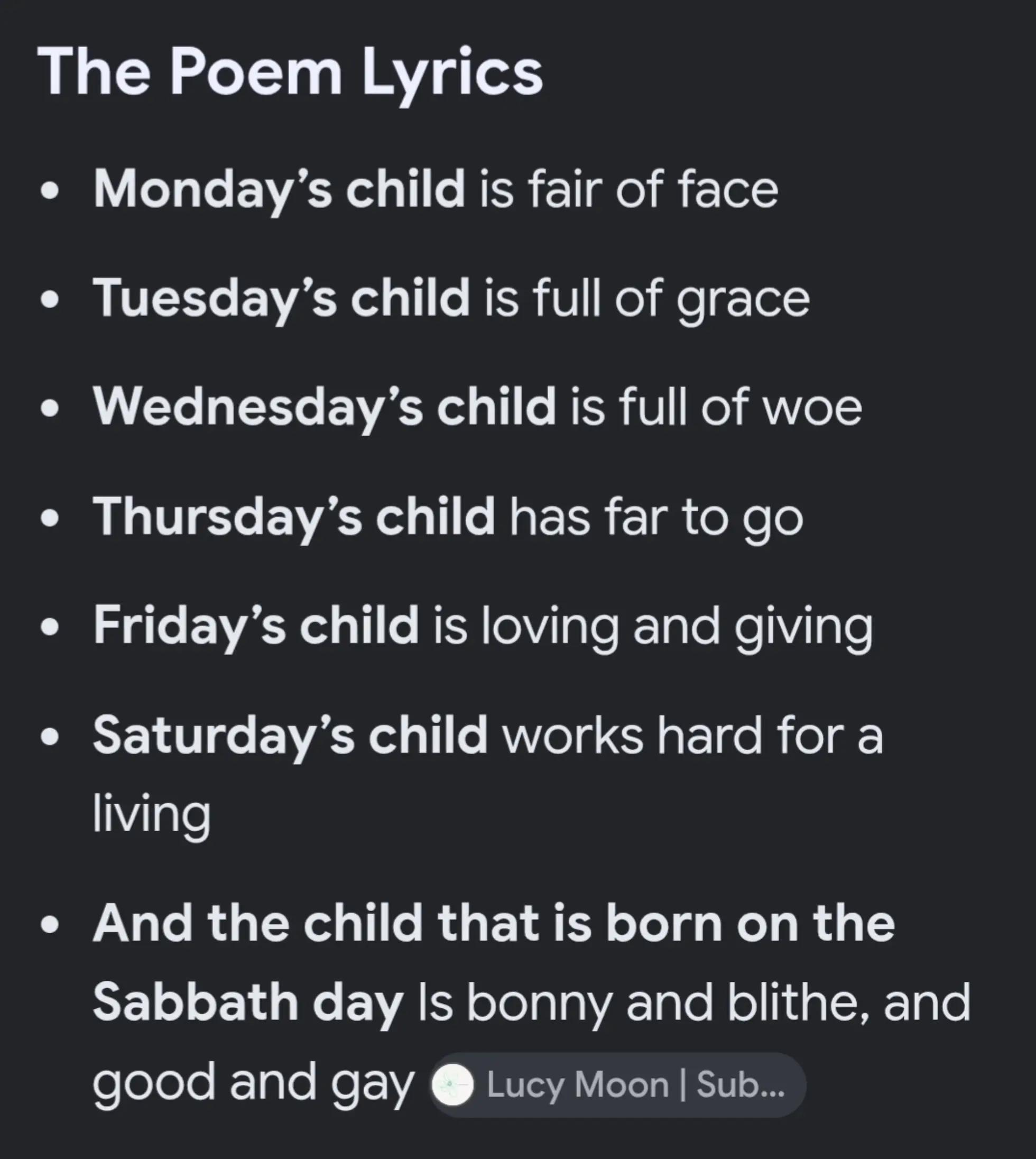1036x1159 pixels.
Task: Click the phrase "has far to go"
Action: (x=656, y=518)
